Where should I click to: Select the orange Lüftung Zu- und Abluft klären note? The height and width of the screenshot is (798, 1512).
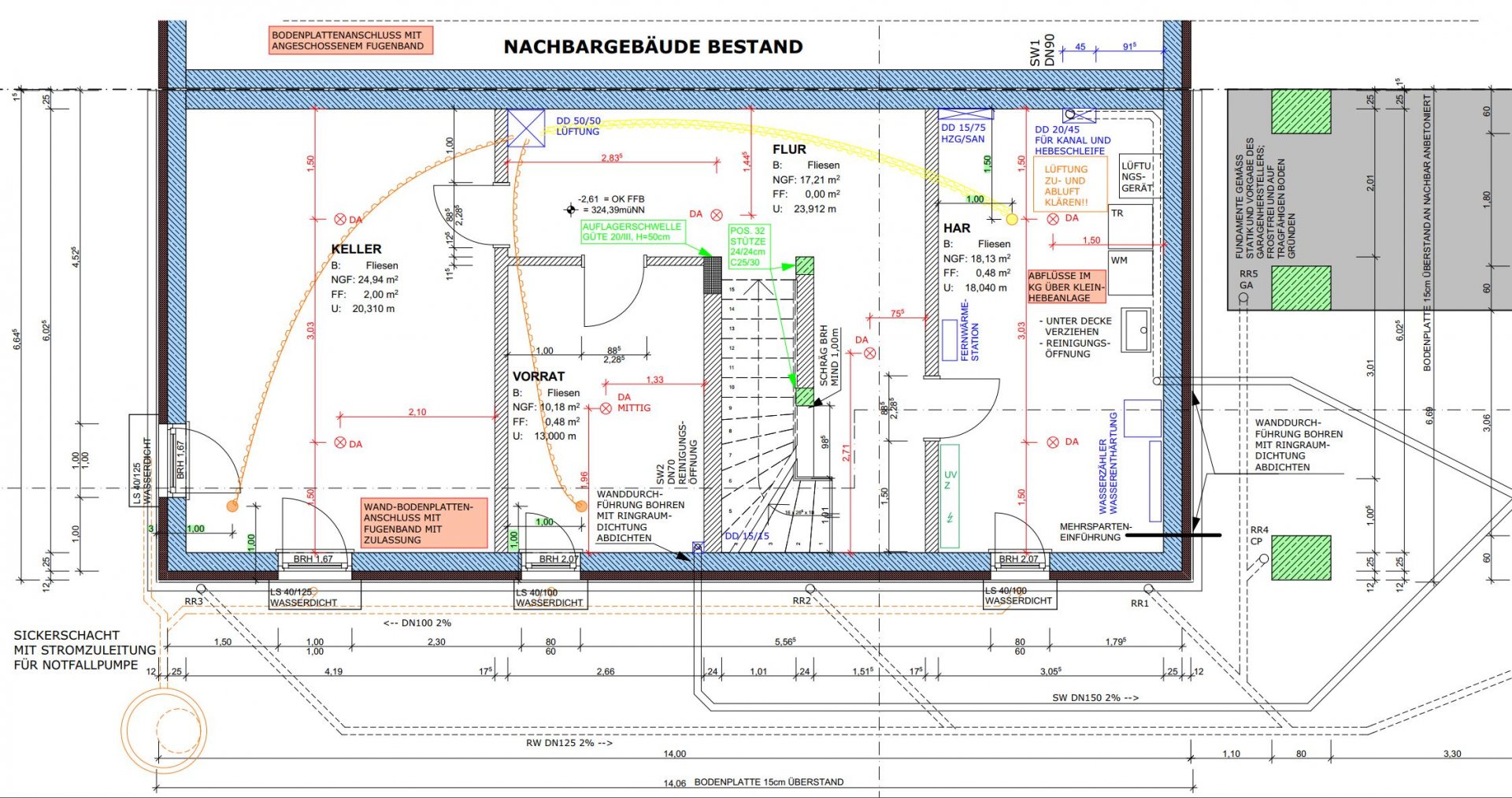[x=1069, y=186]
